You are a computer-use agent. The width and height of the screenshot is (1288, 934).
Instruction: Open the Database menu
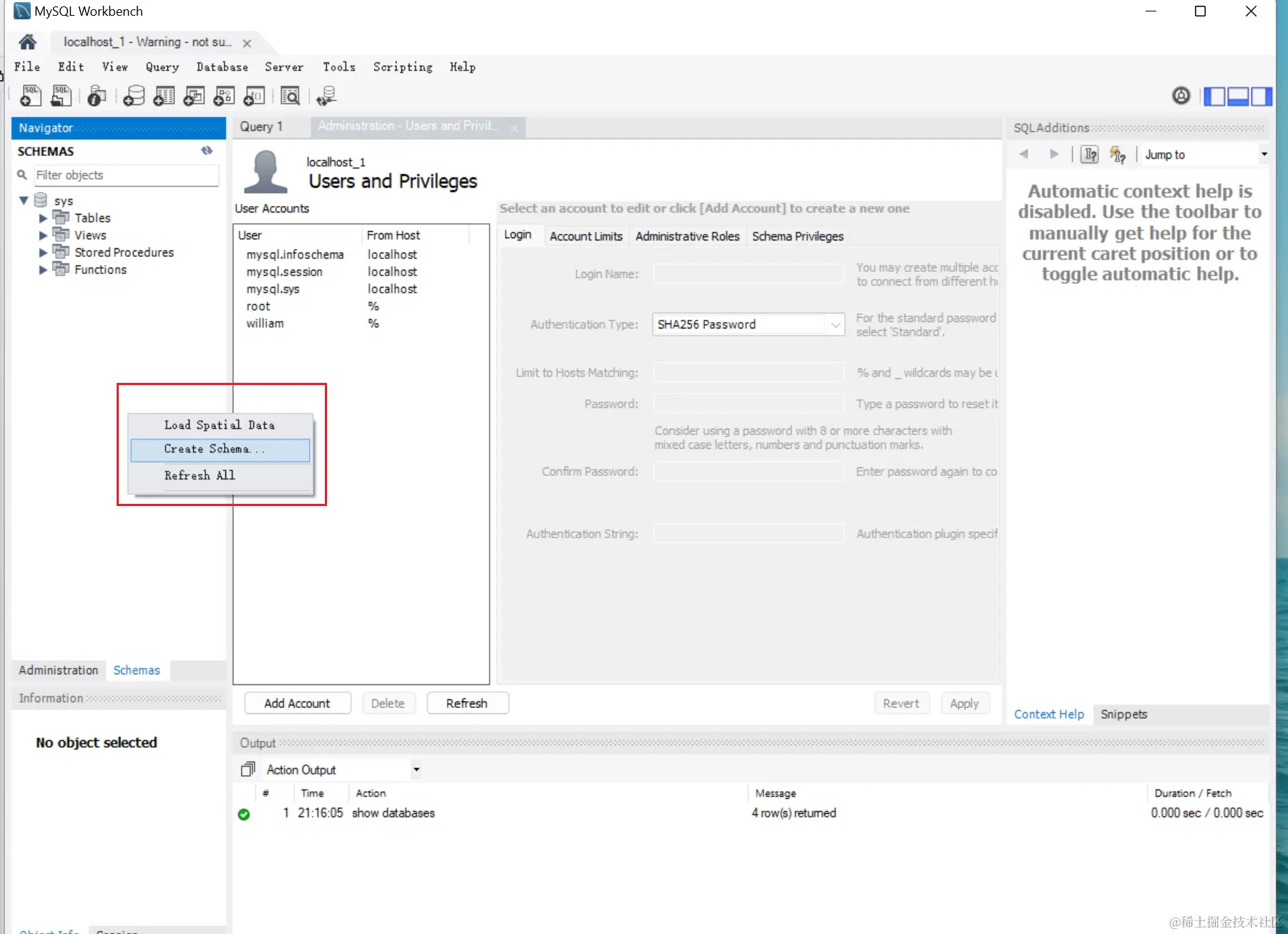tap(223, 67)
